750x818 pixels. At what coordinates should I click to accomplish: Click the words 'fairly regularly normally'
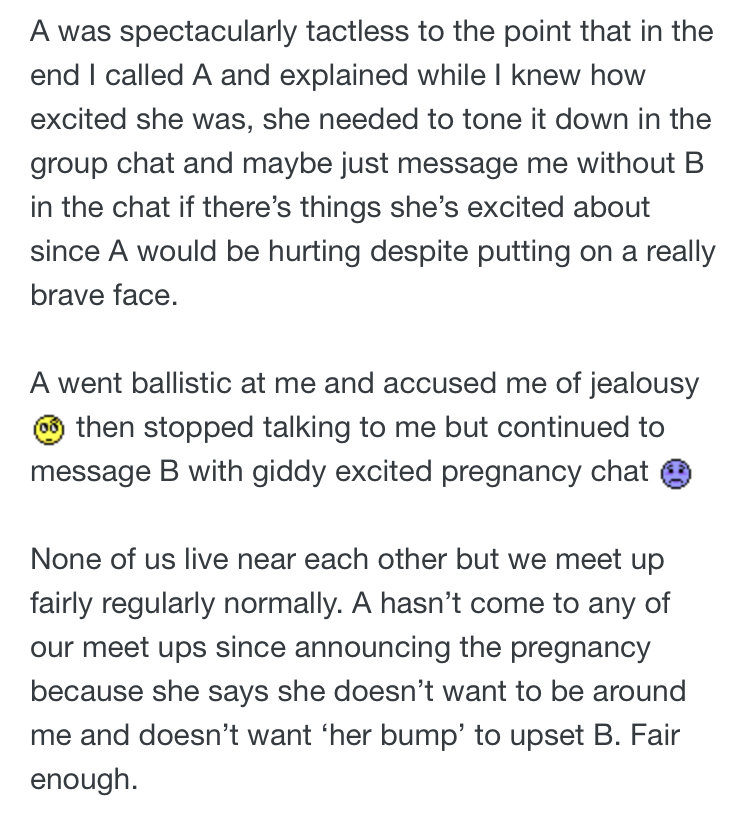click(x=185, y=605)
